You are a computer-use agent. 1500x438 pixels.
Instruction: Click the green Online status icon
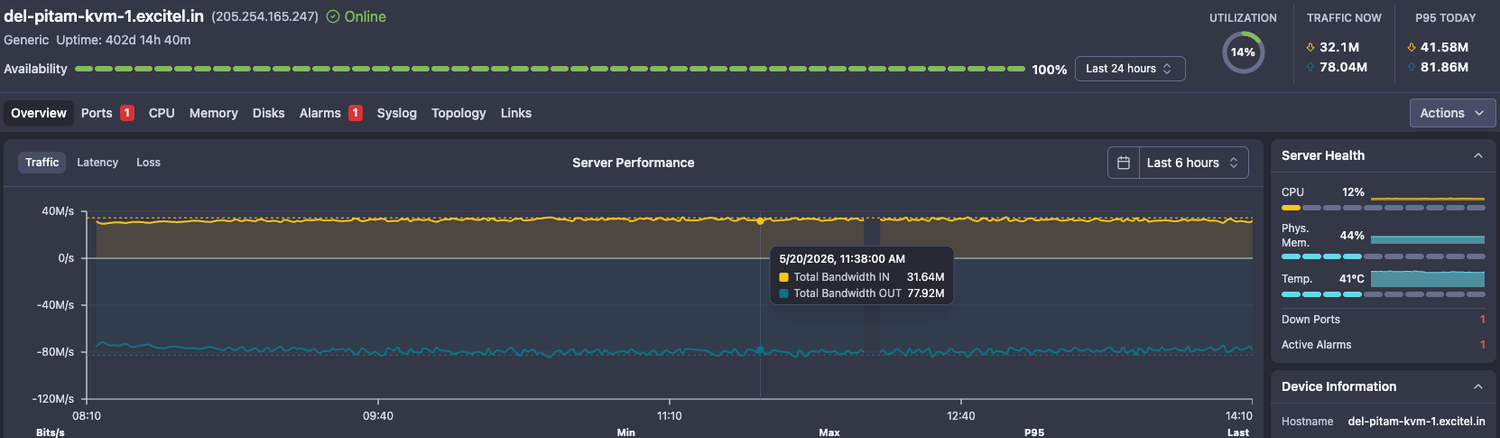point(333,17)
